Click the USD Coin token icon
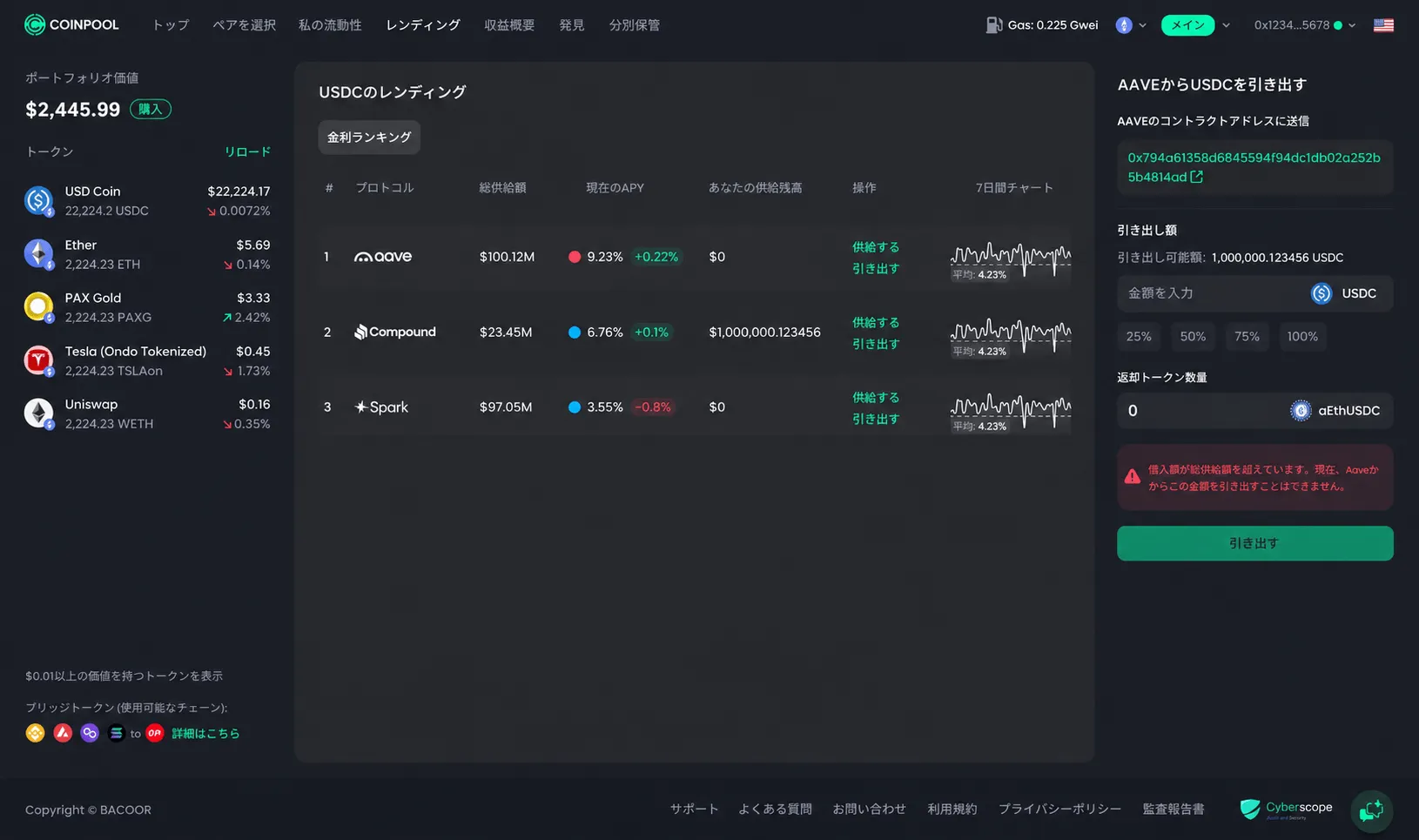 [38, 201]
